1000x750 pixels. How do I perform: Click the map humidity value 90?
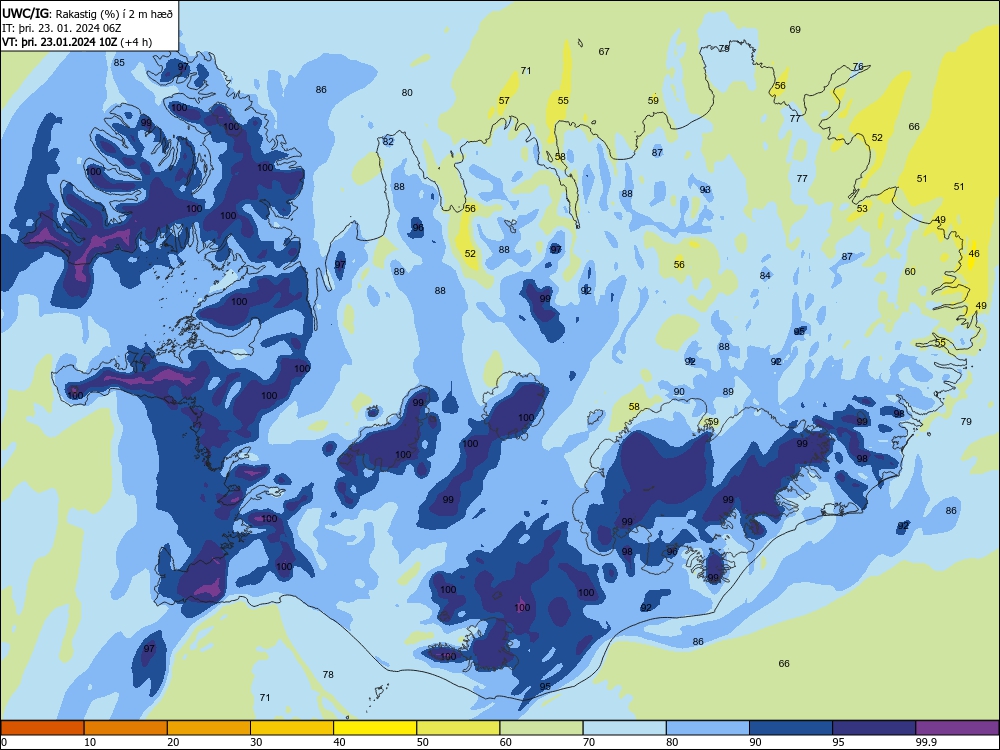[x=679, y=392]
